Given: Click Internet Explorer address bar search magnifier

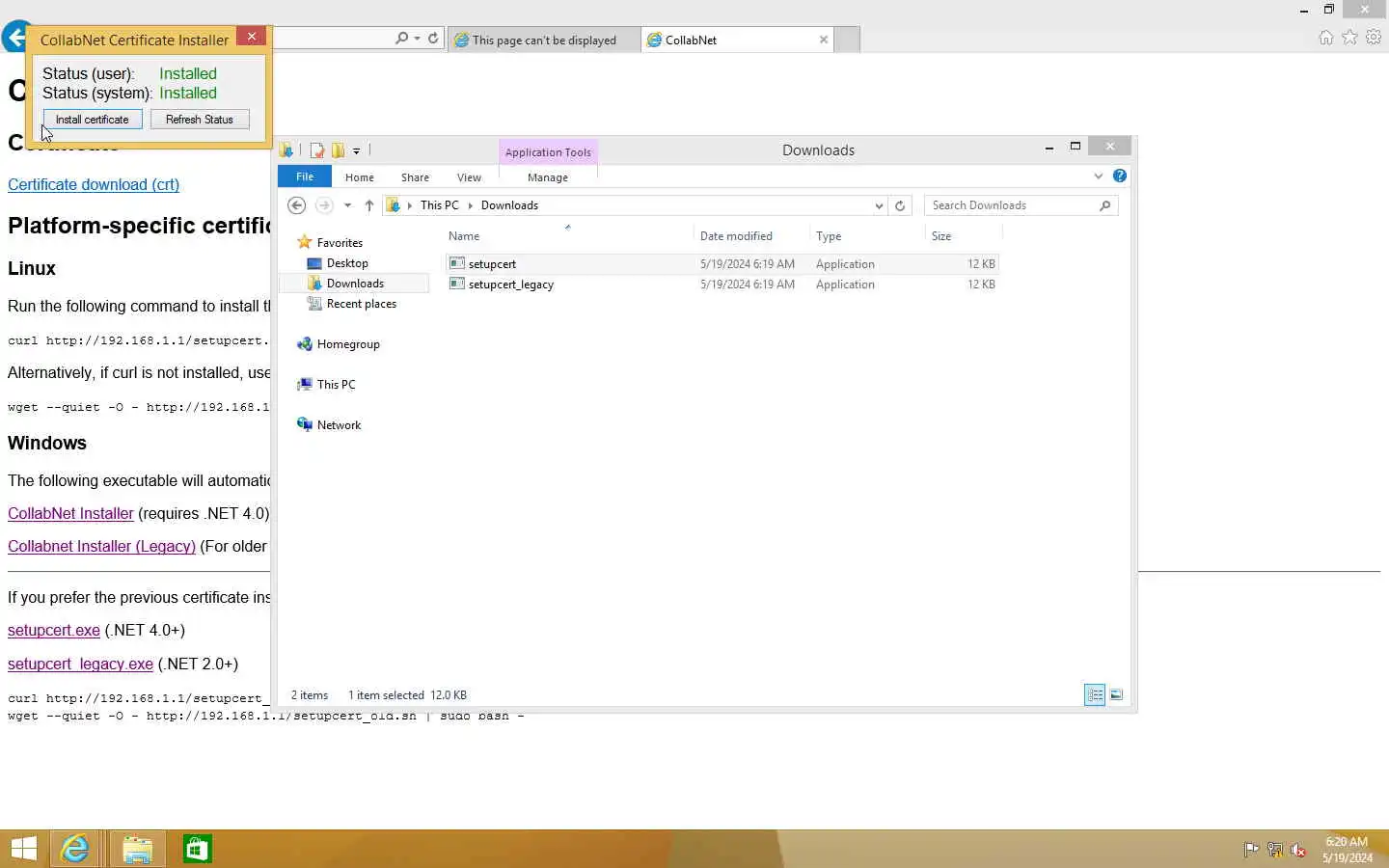Looking at the screenshot, I should pyautogui.click(x=401, y=39).
